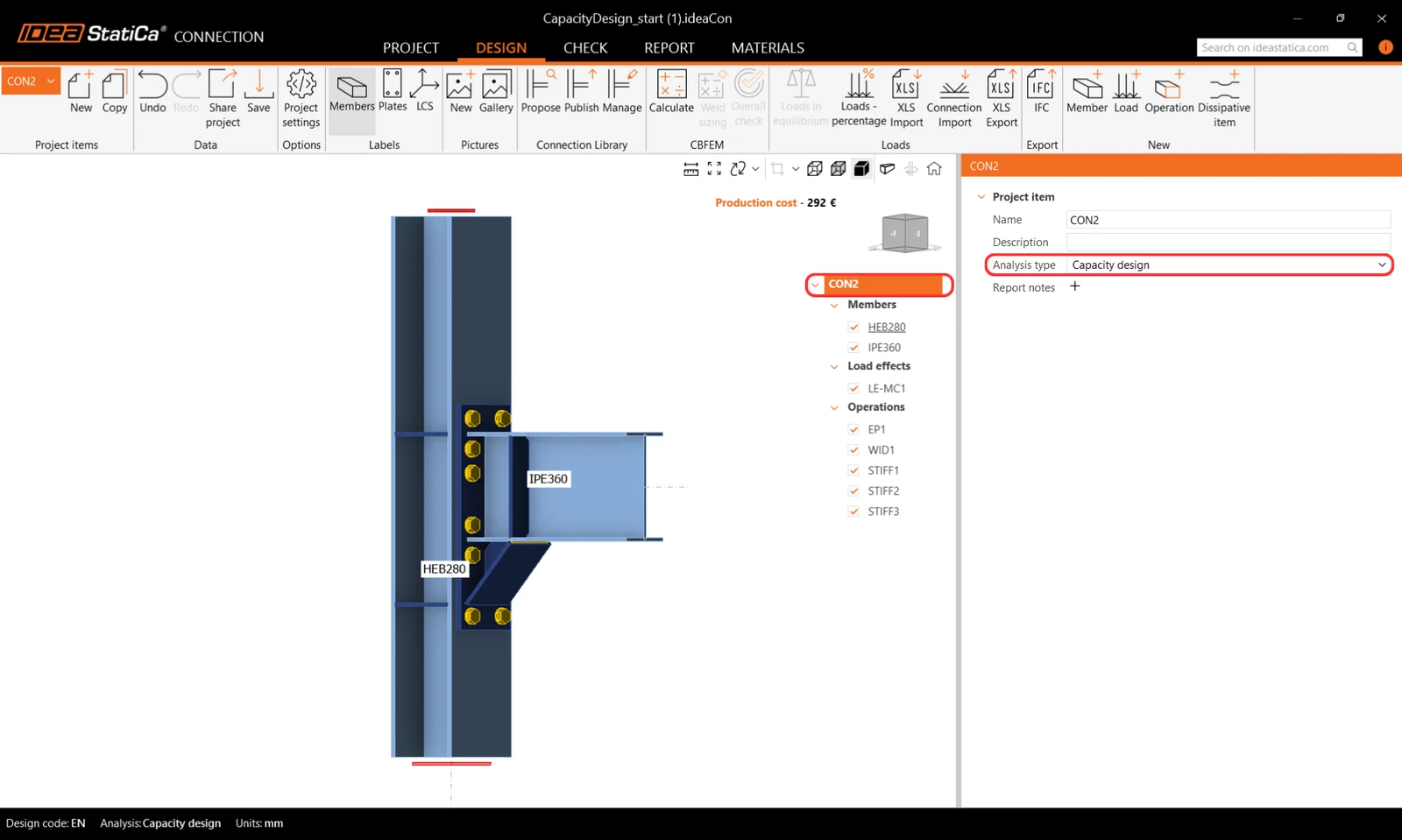Add a new Operation
Image resolution: width=1402 pixels, height=840 pixels.
1169,92
